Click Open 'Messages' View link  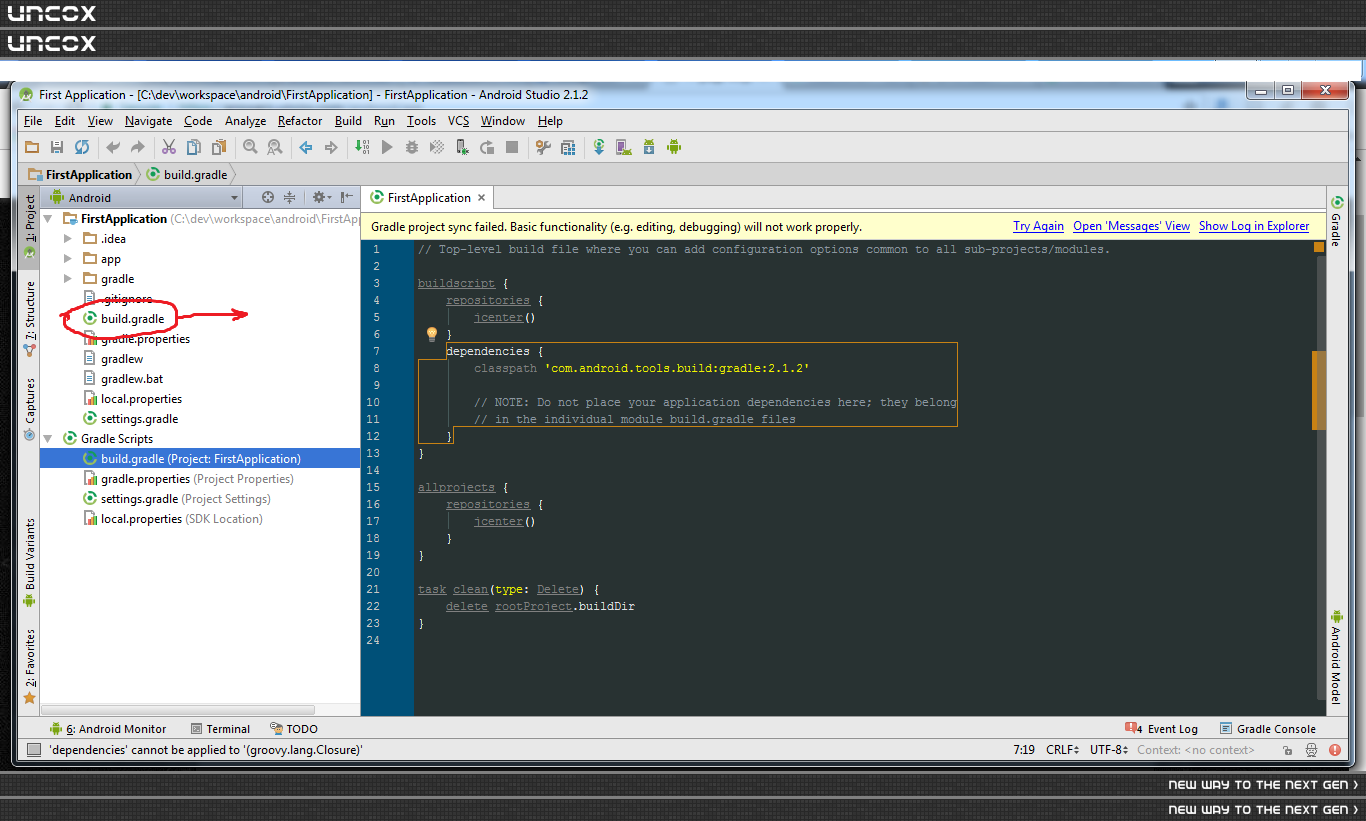1132,226
